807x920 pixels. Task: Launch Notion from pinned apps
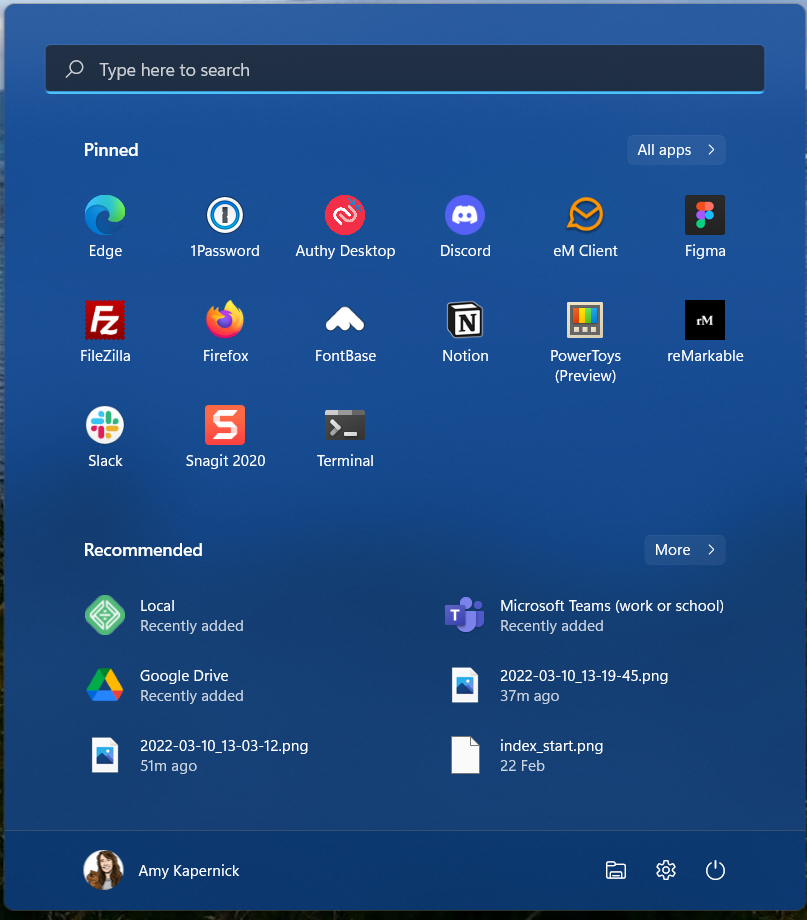tap(465, 332)
